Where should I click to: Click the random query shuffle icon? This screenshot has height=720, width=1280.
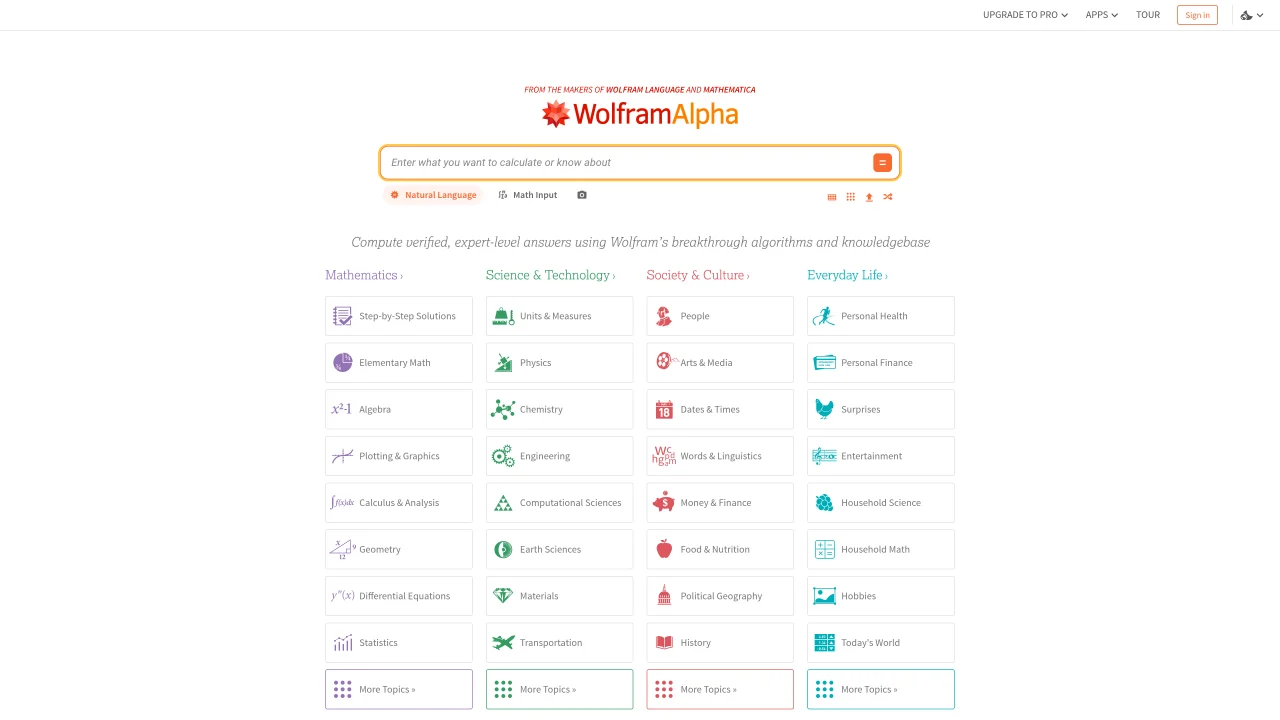click(888, 197)
